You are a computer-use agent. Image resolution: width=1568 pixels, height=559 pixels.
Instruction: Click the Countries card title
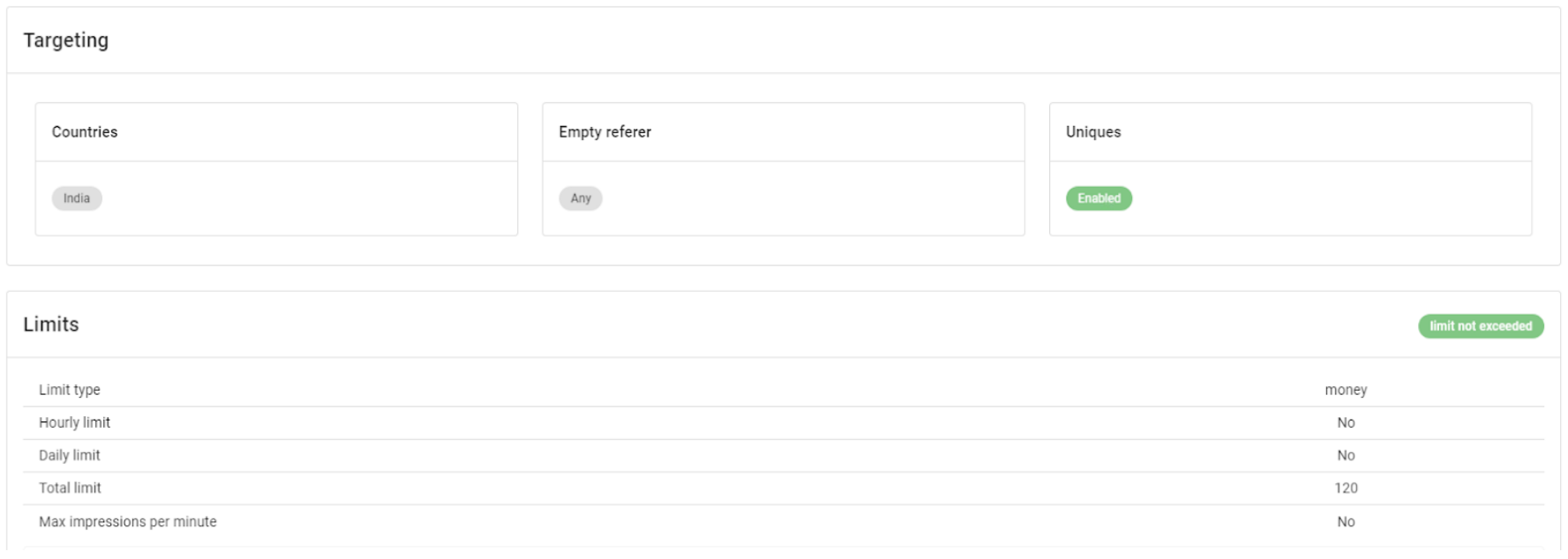point(85,132)
